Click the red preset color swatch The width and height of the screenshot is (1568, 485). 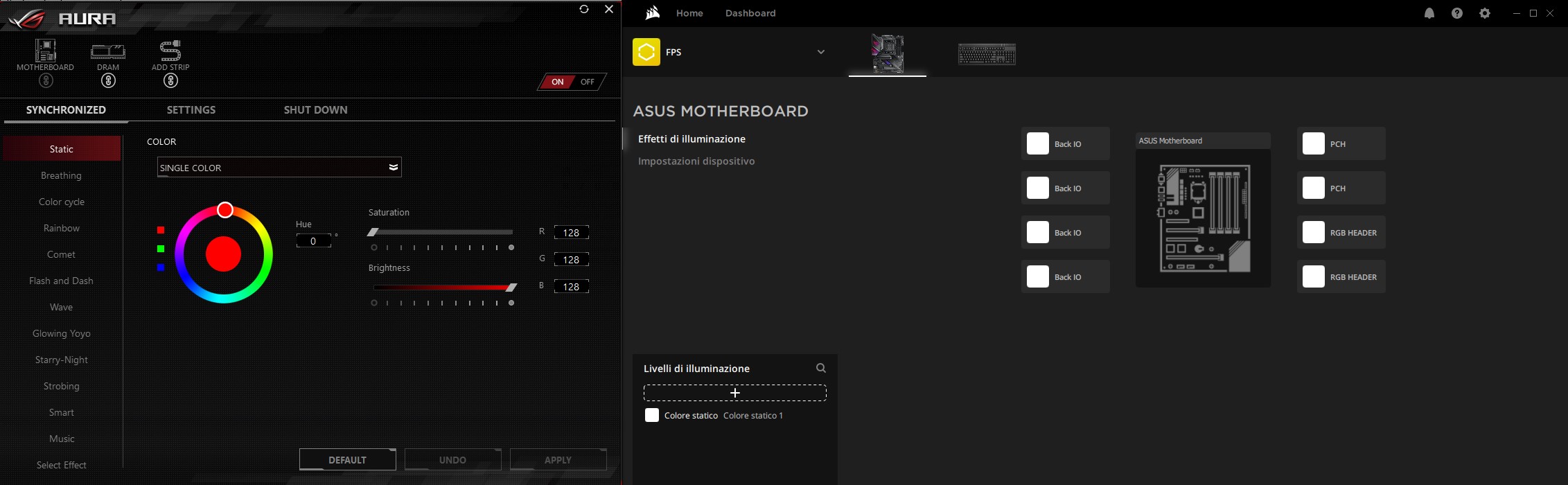click(x=161, y=230)
